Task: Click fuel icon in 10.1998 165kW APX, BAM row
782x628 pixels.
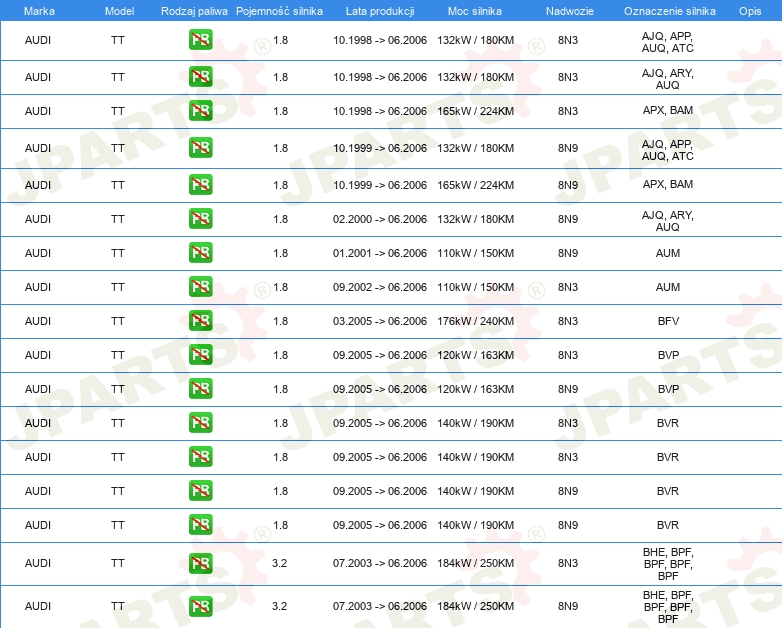Action: [200, 111]
